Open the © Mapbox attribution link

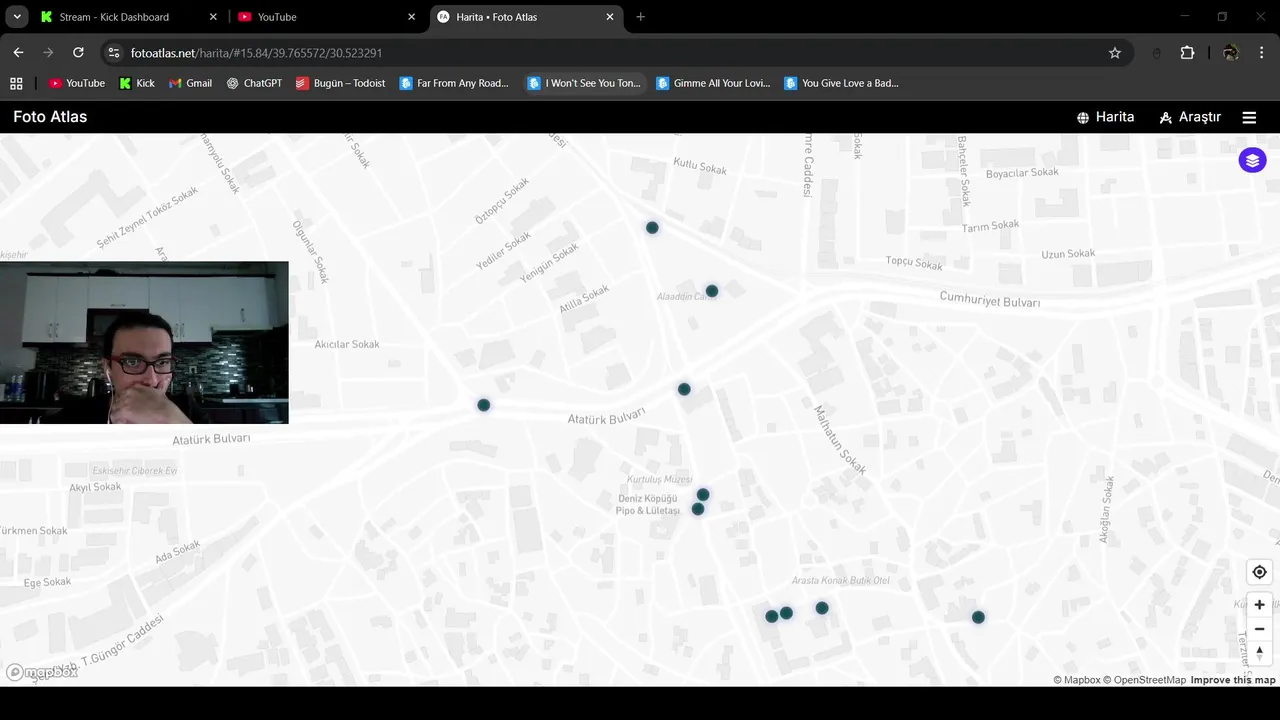pyautogui.click(x=1076, y=680)
